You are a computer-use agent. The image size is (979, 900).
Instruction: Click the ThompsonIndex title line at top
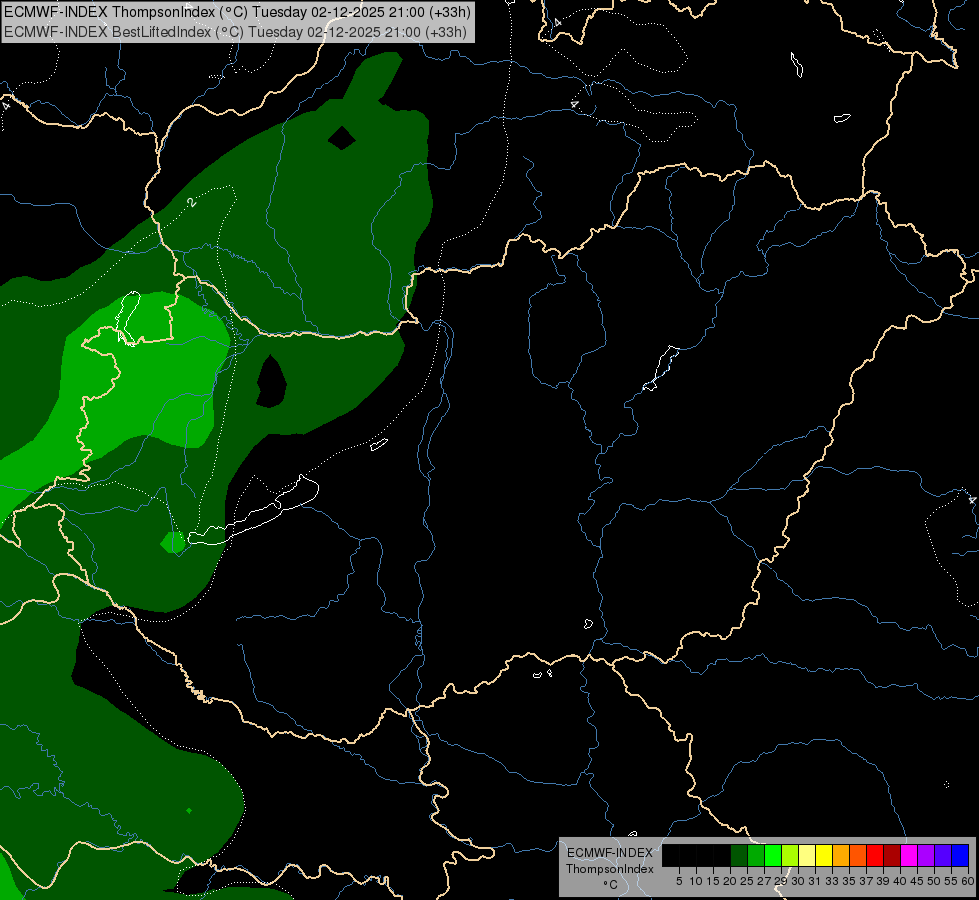pos(237,12)
